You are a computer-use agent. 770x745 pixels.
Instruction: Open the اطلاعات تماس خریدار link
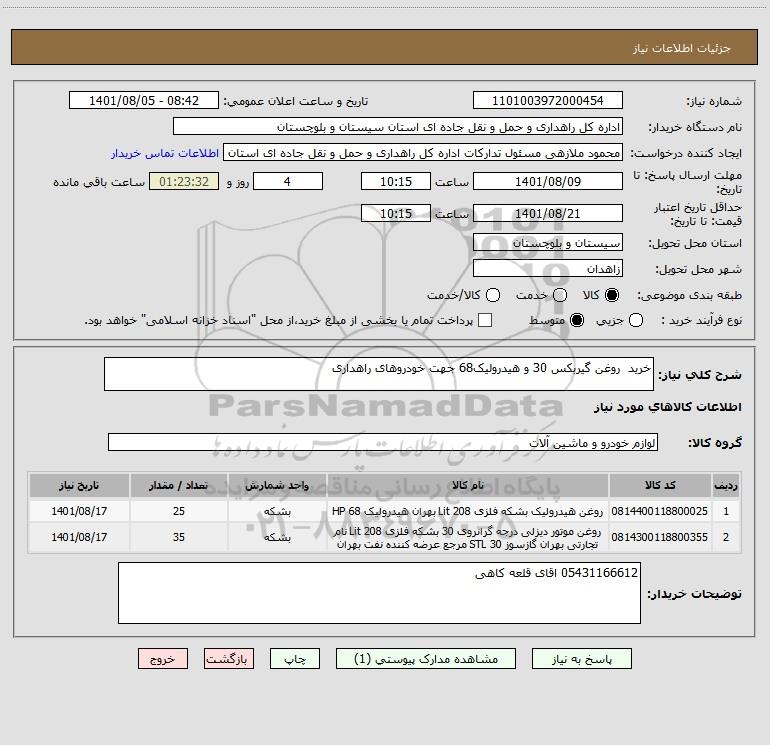tap(165, 153)
